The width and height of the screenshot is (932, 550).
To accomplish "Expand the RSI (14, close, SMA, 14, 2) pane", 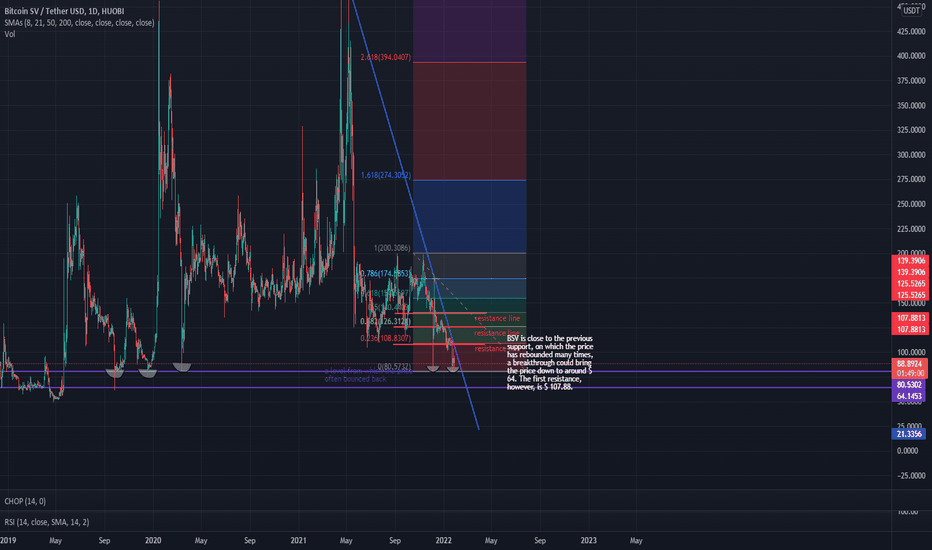I will (x=46, y=522).
